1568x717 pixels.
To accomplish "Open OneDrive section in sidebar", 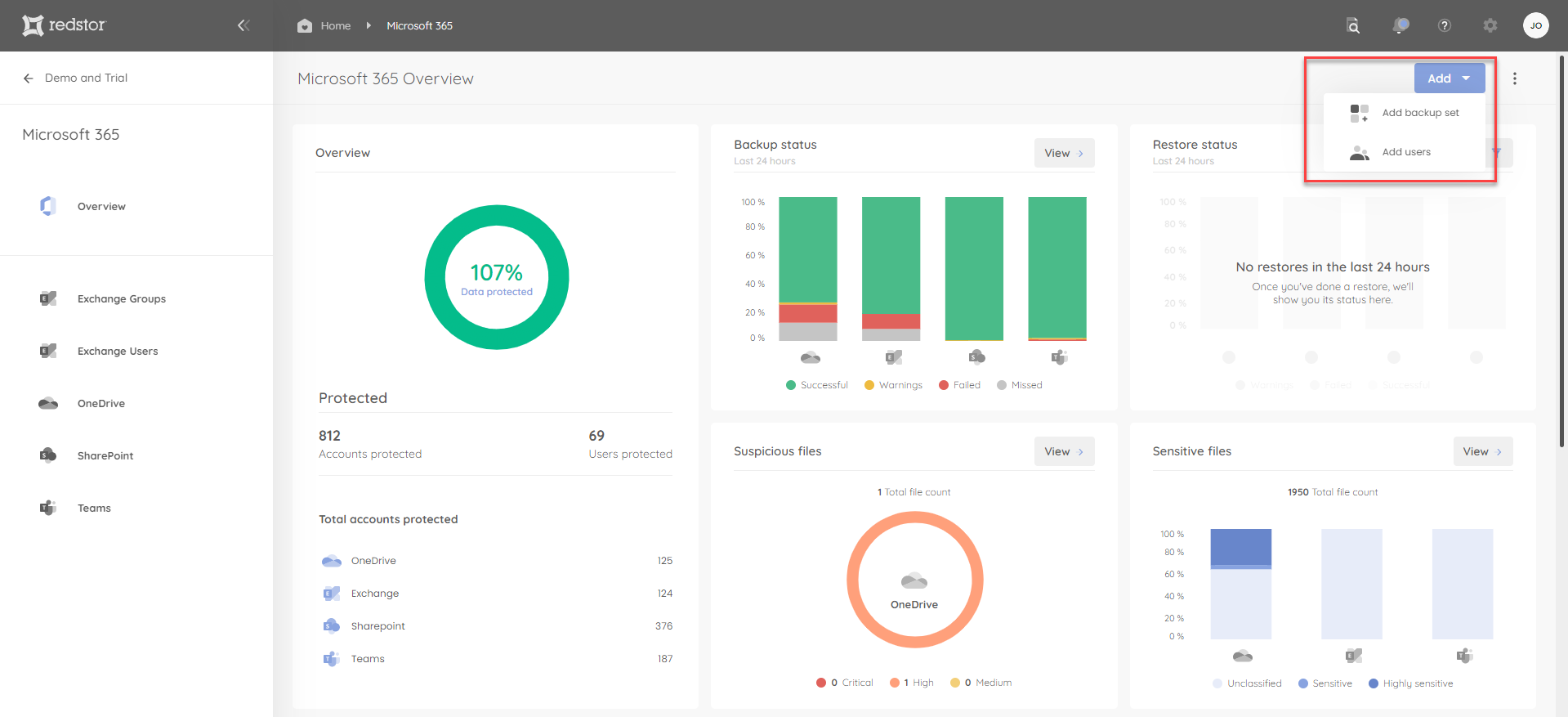I will [x=101, y=403].
